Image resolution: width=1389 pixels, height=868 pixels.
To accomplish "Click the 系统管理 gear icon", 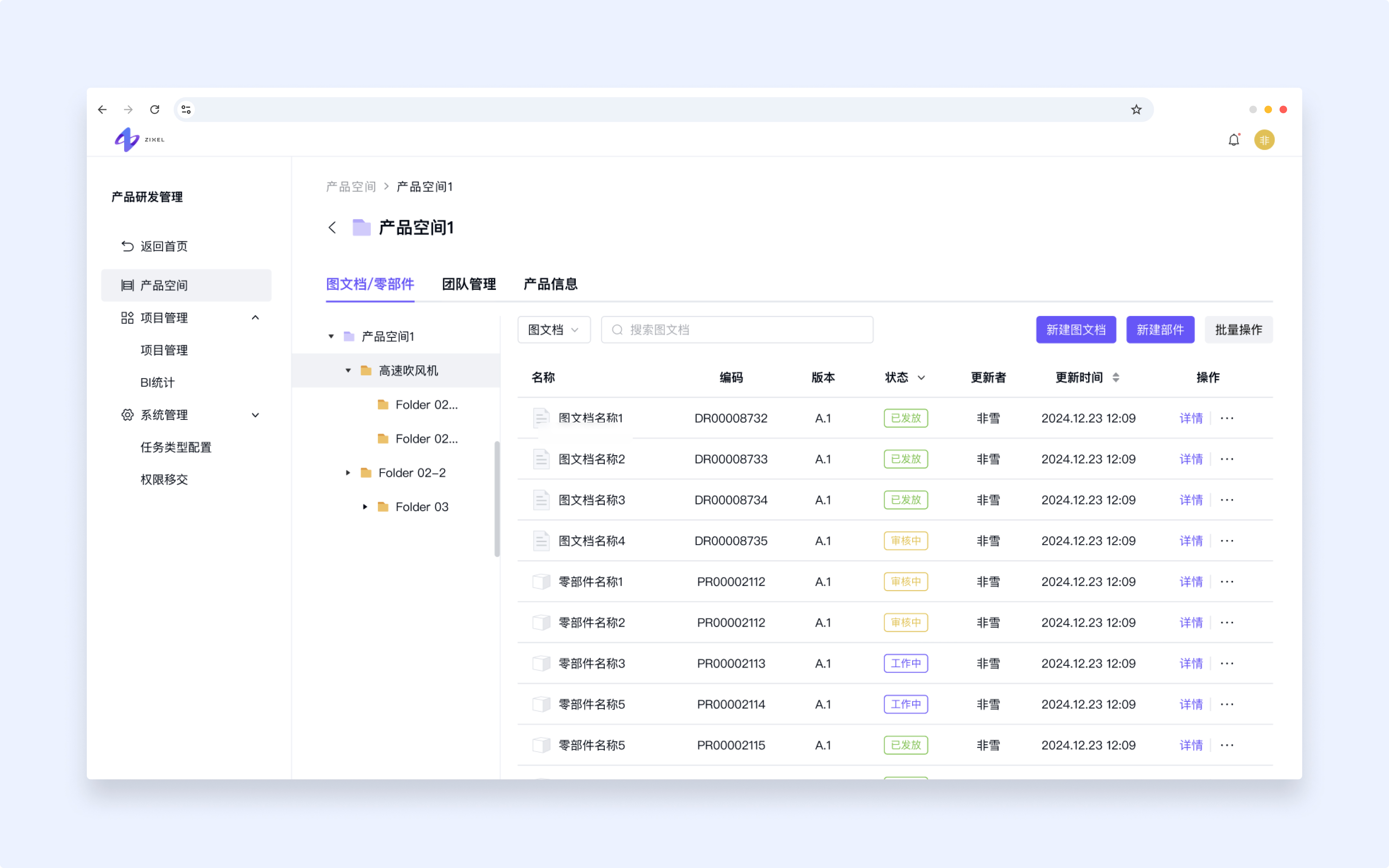I will click(x=127, y=414).
